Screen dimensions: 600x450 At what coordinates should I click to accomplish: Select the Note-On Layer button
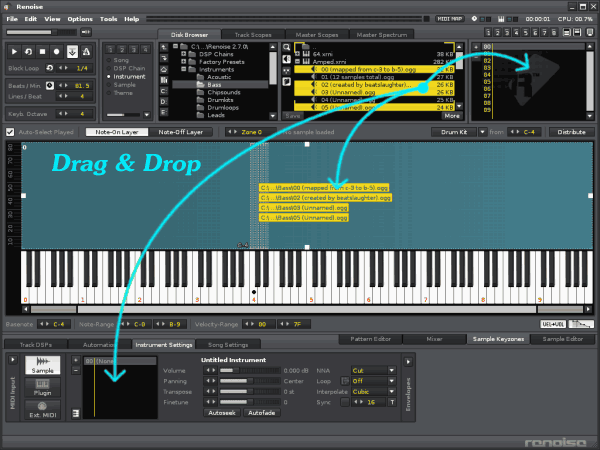point(117,132)
